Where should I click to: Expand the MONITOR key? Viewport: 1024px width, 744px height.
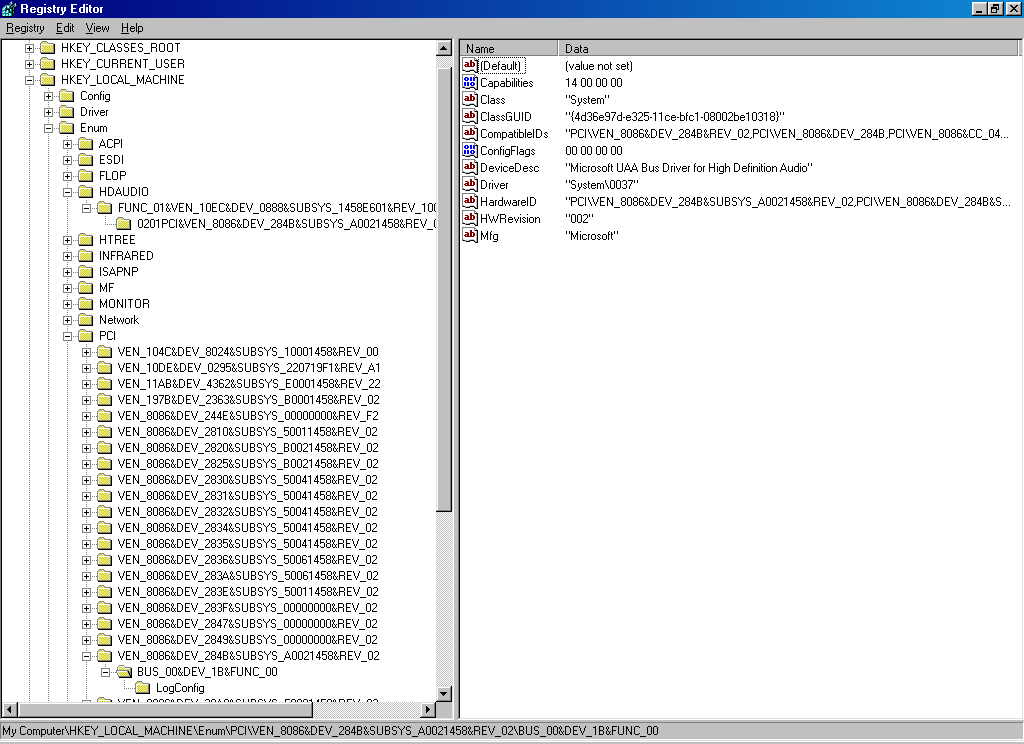pos(67,304)
